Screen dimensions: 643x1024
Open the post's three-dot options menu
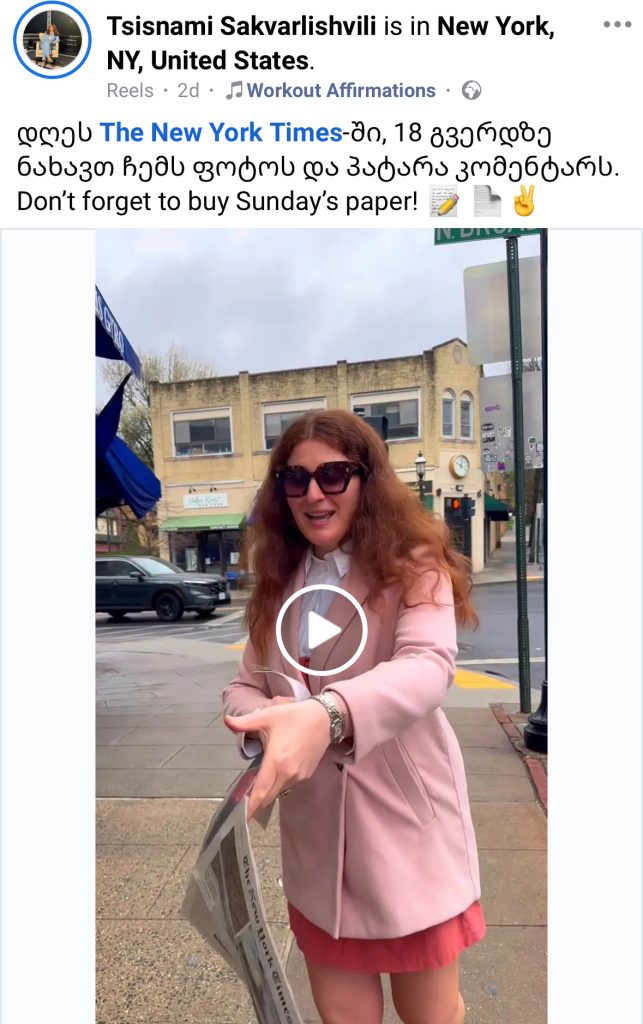(x=617, y=25)
